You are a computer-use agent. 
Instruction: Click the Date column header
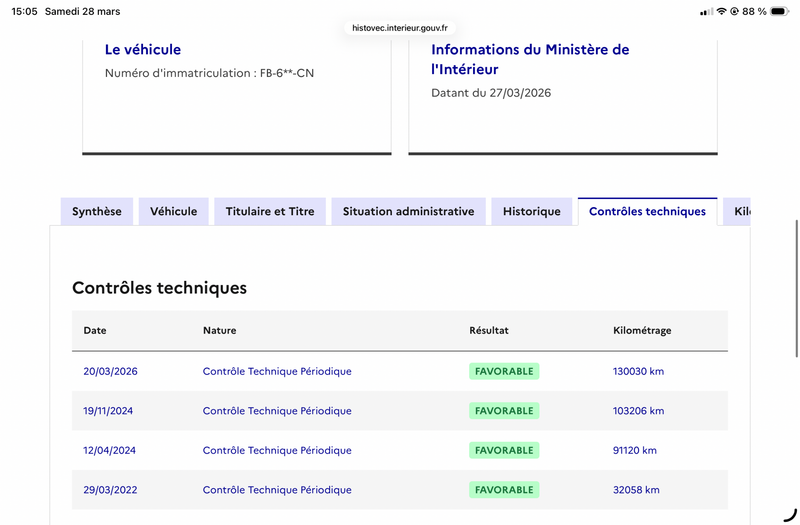point(95,330)
